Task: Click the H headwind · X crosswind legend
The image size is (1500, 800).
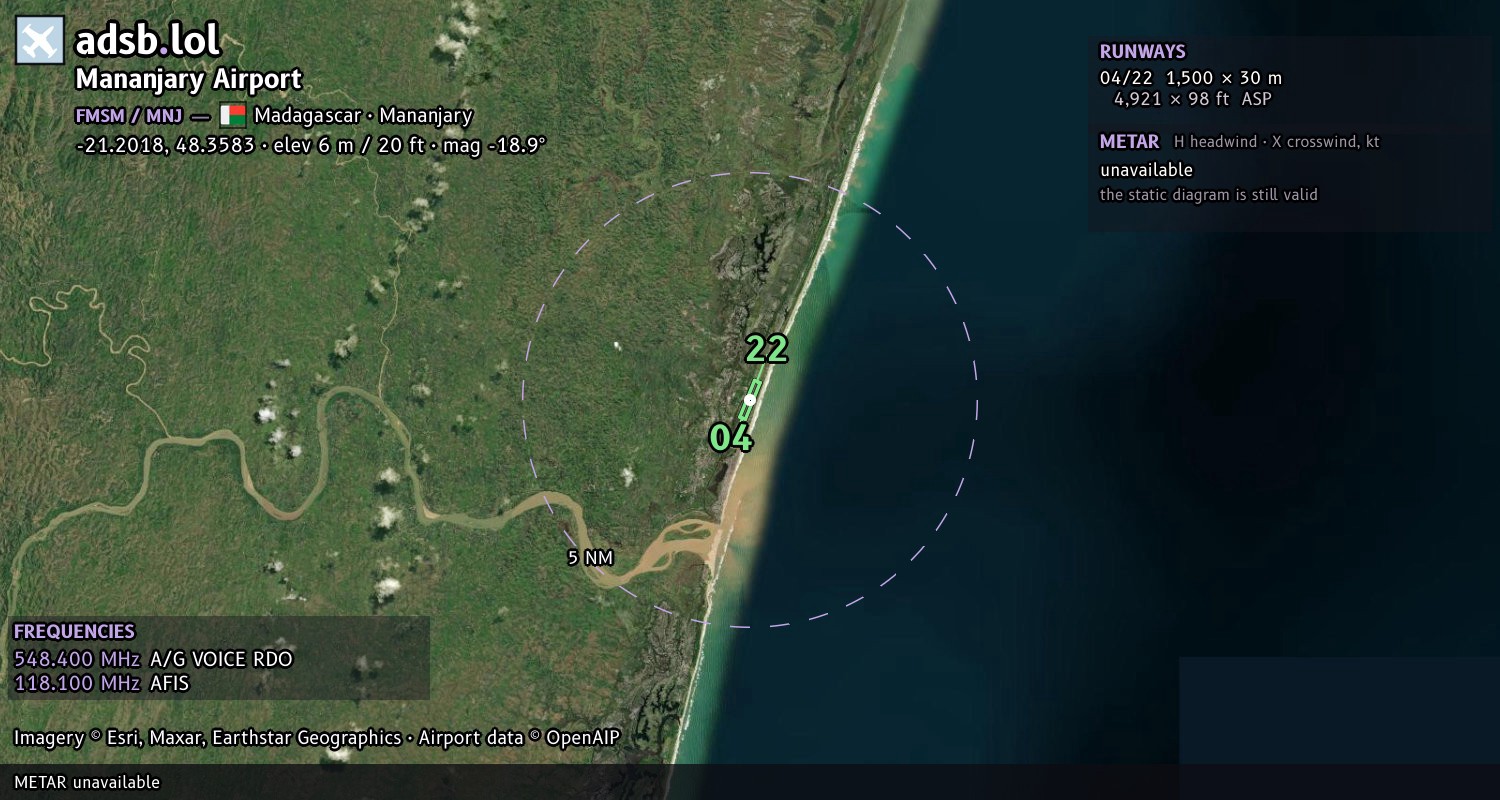Action: 1277,142
